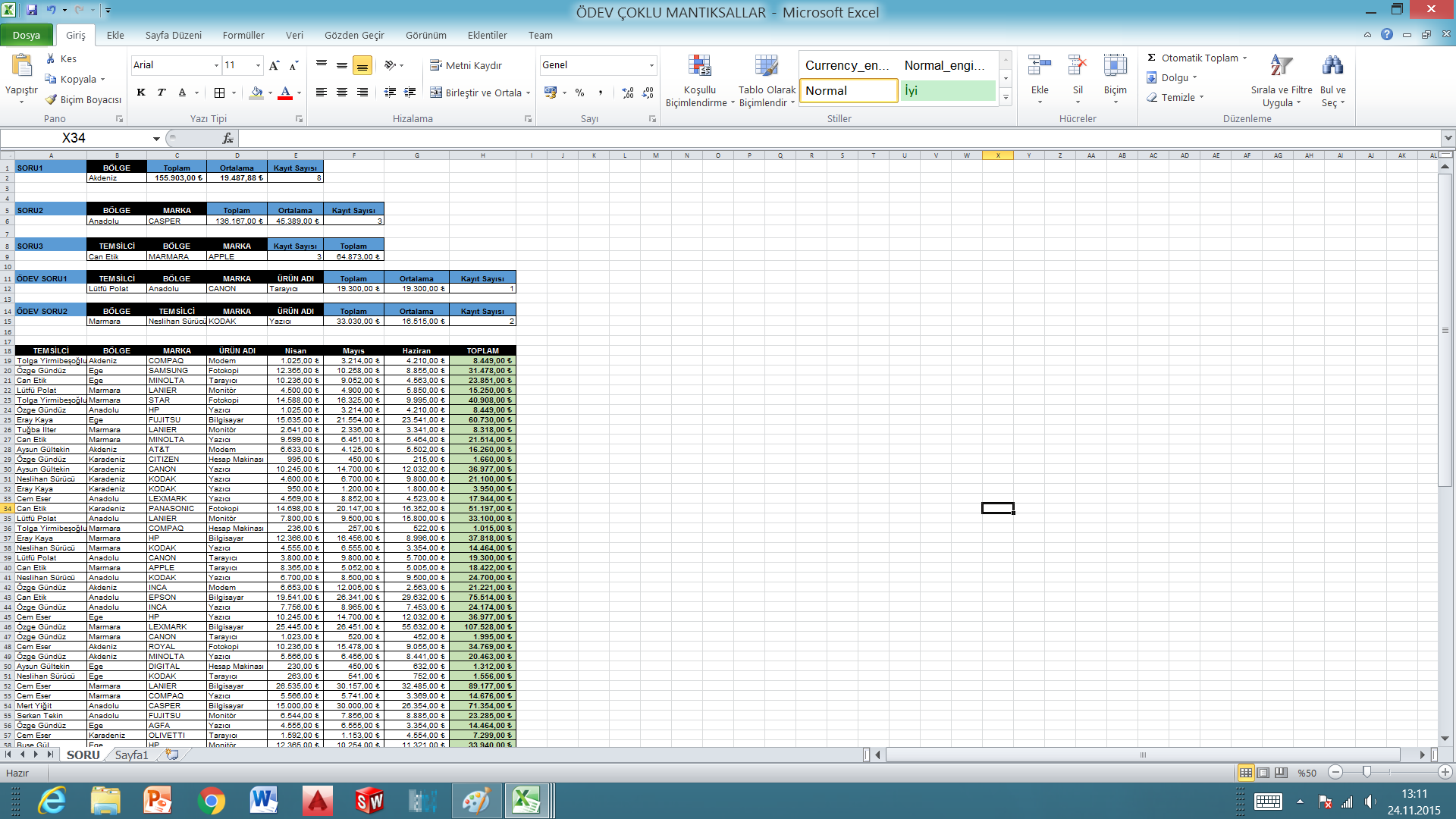This screenshot has width=1456, height=819.
Task: Expand the cell styles gallery more arrow
Action: (1006, 97)
